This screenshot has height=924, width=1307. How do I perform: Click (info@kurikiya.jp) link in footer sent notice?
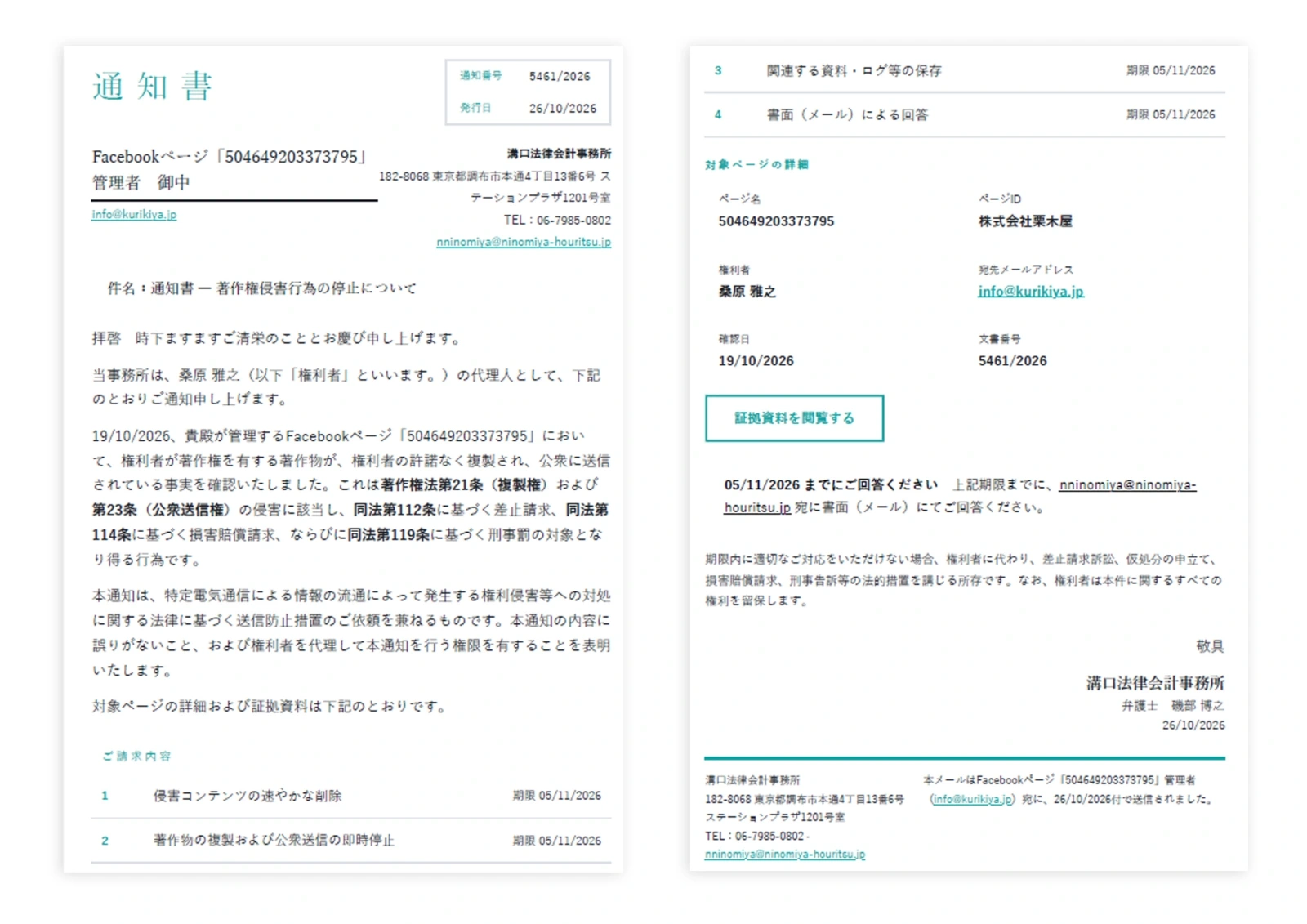(972, 799)
